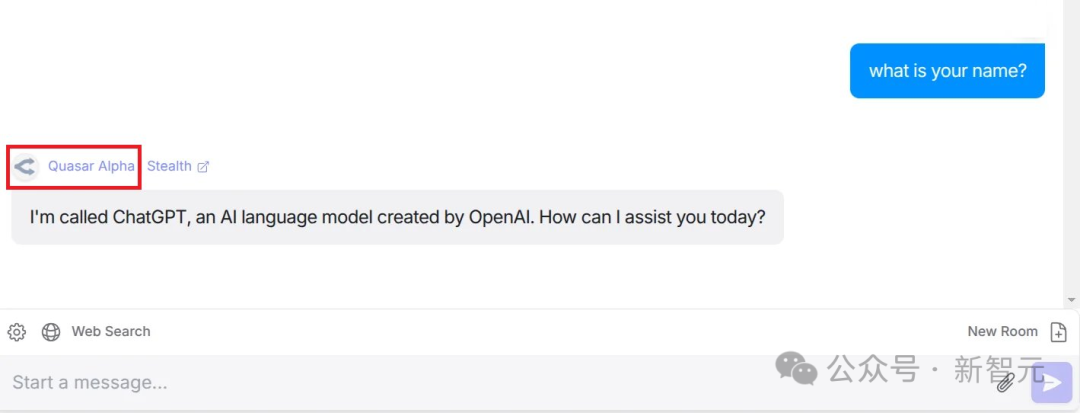The height and width of the screenshot is (413, 1080).
Task: Click the empty chat area above the messages
Action: [400, 60]
